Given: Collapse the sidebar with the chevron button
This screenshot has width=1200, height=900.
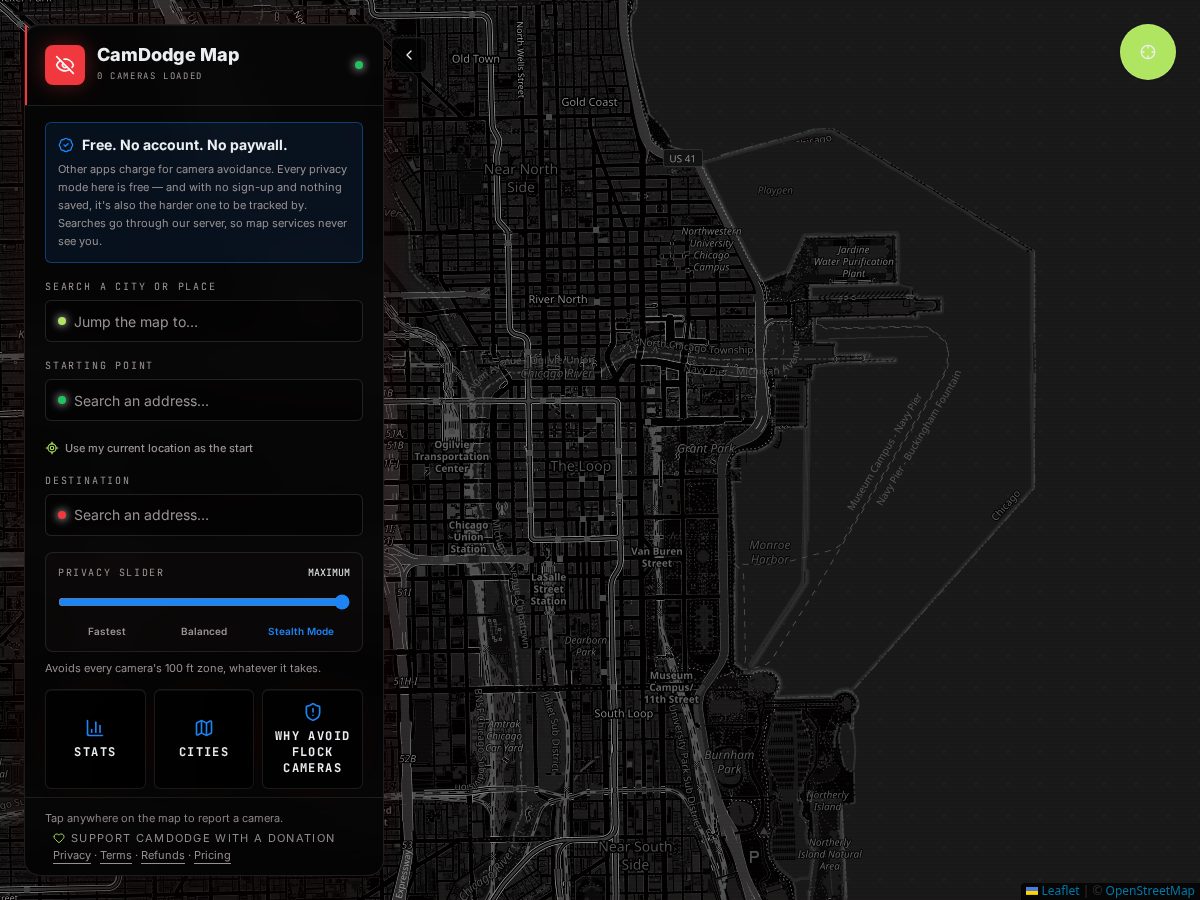Looking at the screenshot, I should pos(409,56).
